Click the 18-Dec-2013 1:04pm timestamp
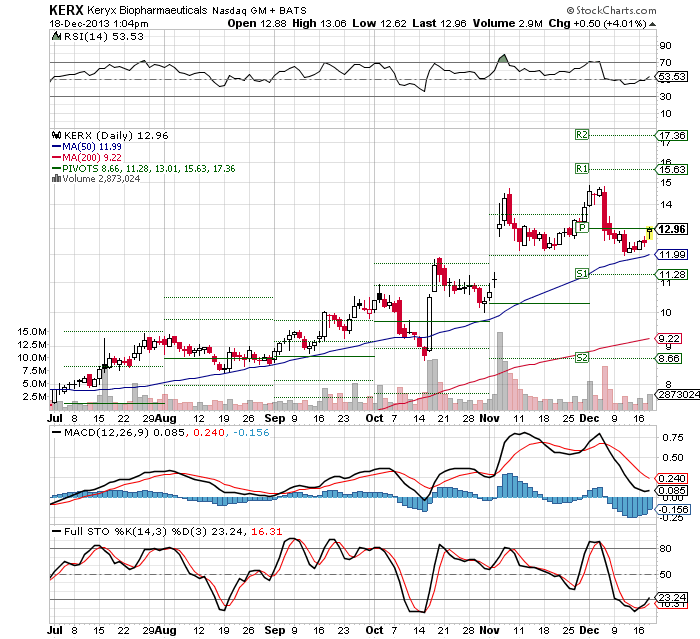This screenshot has width=700, height=639. (x=99, y=24)
